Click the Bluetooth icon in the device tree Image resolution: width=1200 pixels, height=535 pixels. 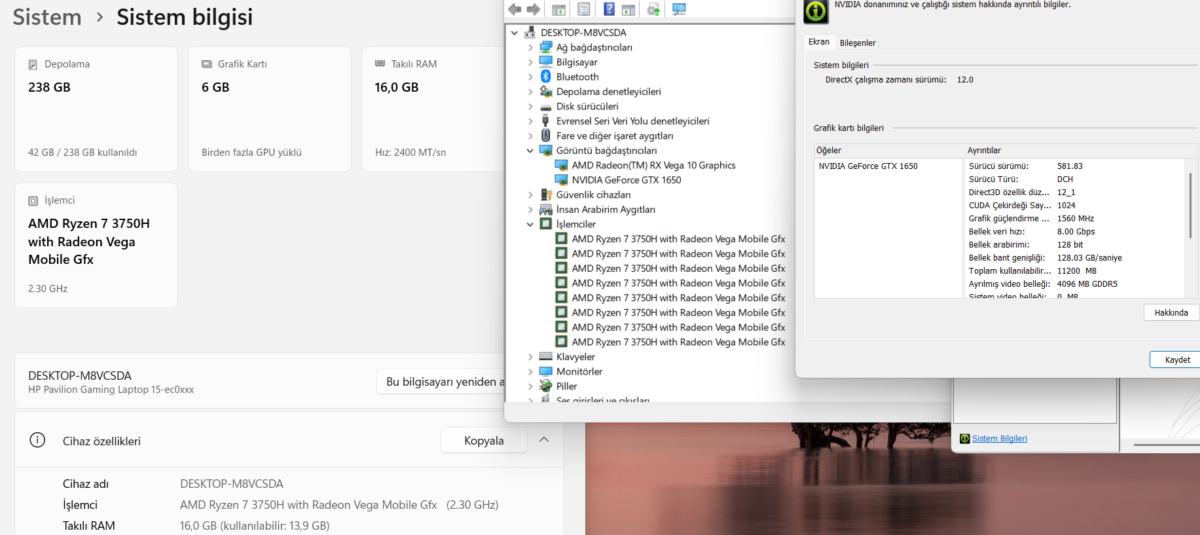pyautogui.click(x=546, y=77)
